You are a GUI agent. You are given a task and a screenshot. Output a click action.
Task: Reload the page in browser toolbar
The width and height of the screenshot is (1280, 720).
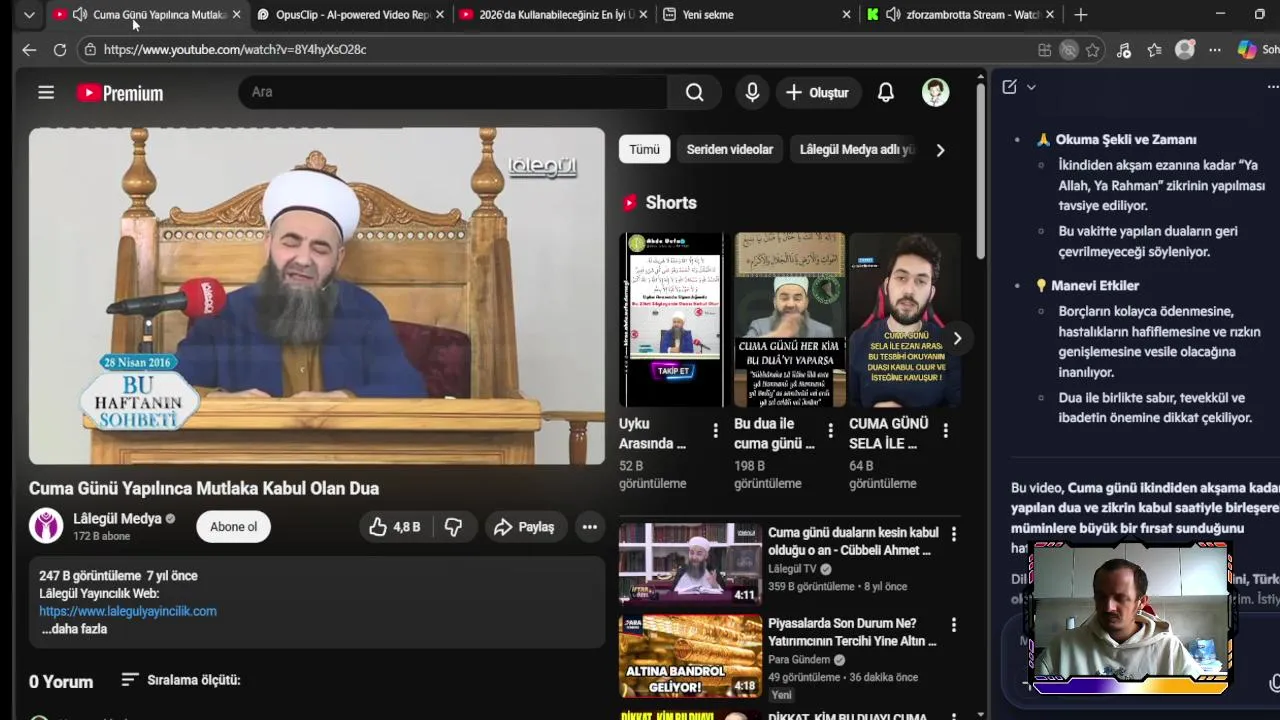60,49
